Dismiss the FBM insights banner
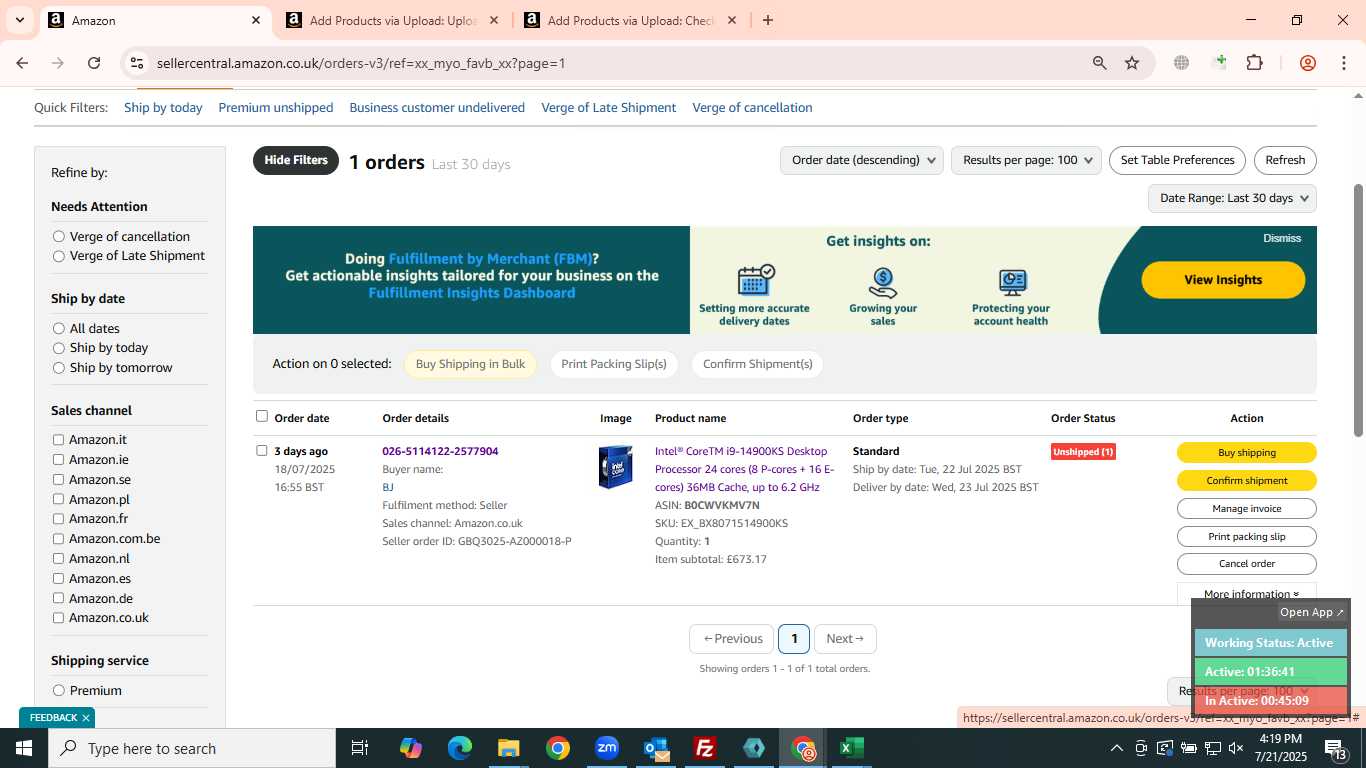 1282,238
